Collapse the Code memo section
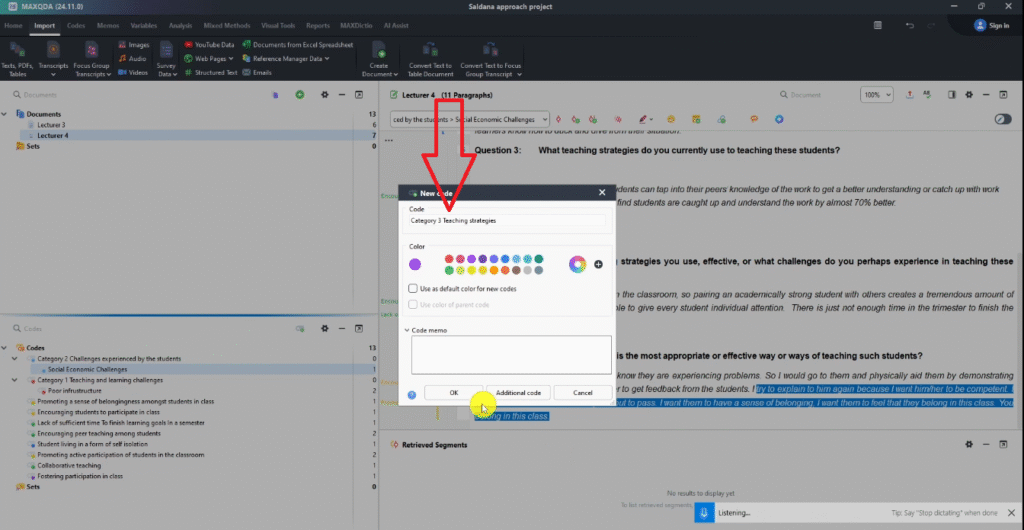This screenshot has height=530, width=1024. click(407, 329)
